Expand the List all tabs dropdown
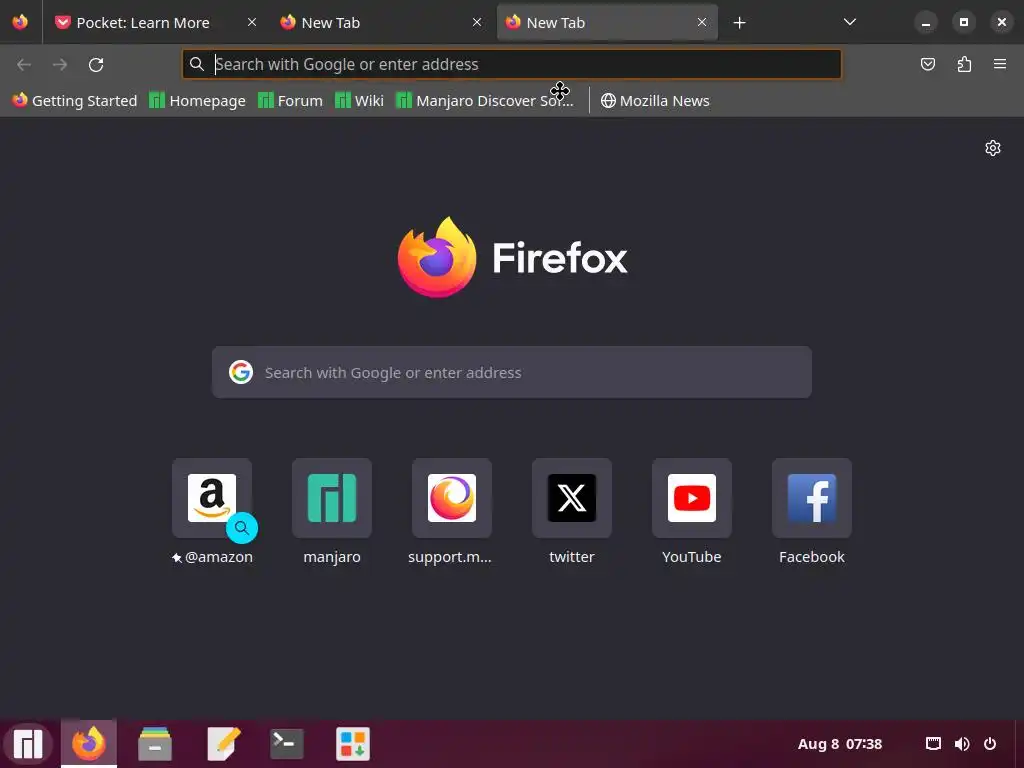This screenshot has width=1024, height=768. coord(850,22)
